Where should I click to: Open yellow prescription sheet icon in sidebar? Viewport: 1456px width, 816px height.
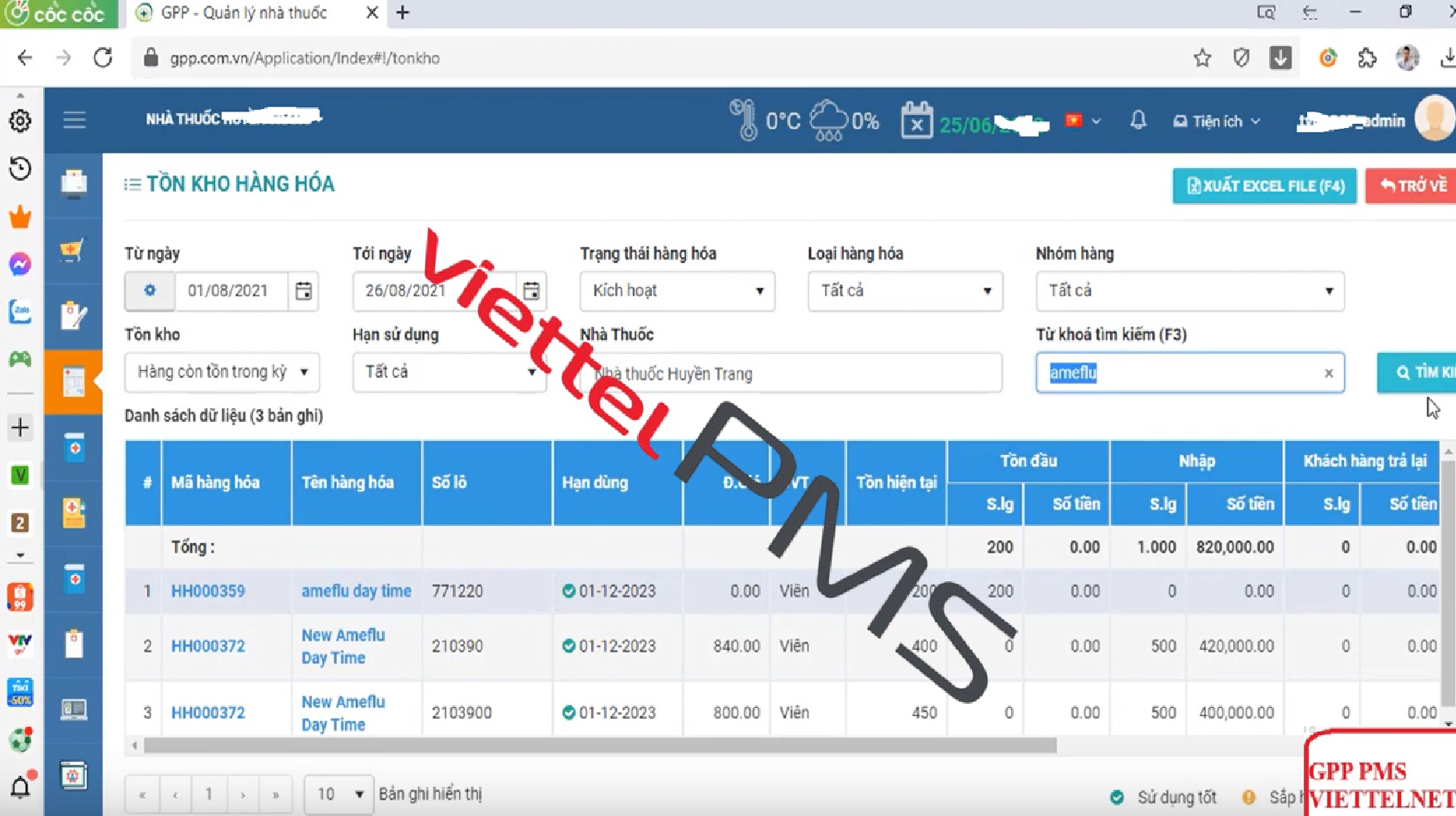74,513
